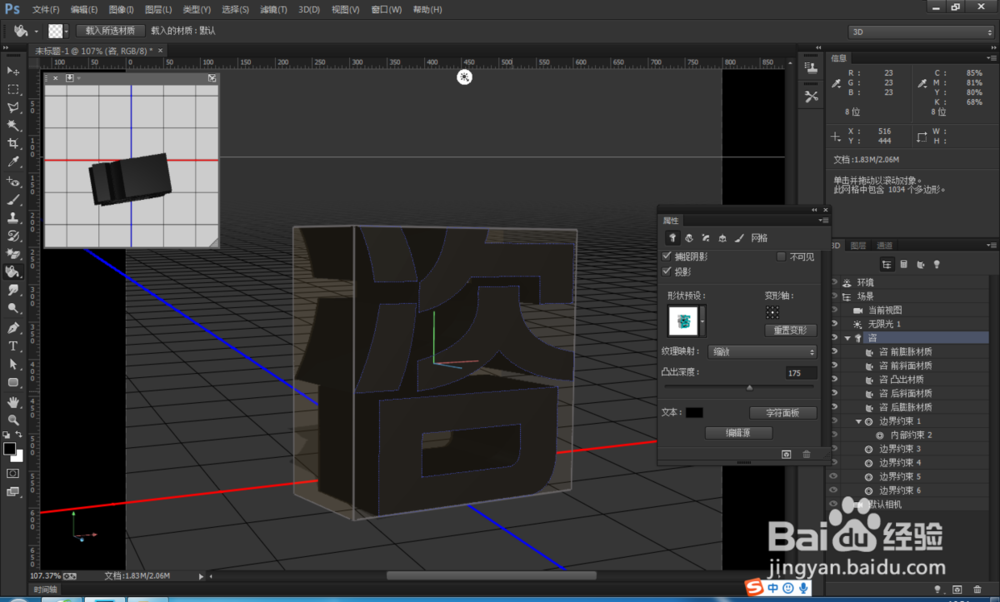The height and width of the screenshot is (602, 1000).
Task: Switch to the 图层 panel tab
Action: pos(859,245)
